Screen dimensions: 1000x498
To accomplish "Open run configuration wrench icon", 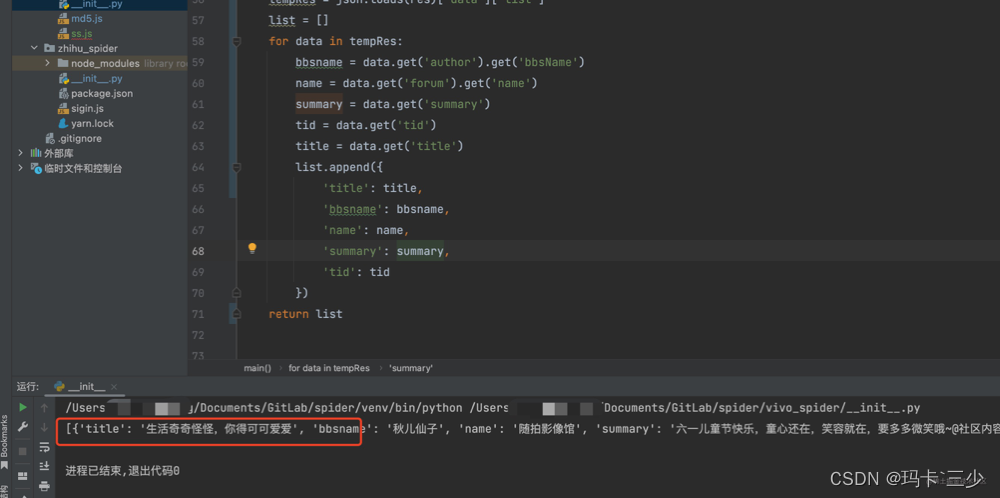I will pos(23,427).
